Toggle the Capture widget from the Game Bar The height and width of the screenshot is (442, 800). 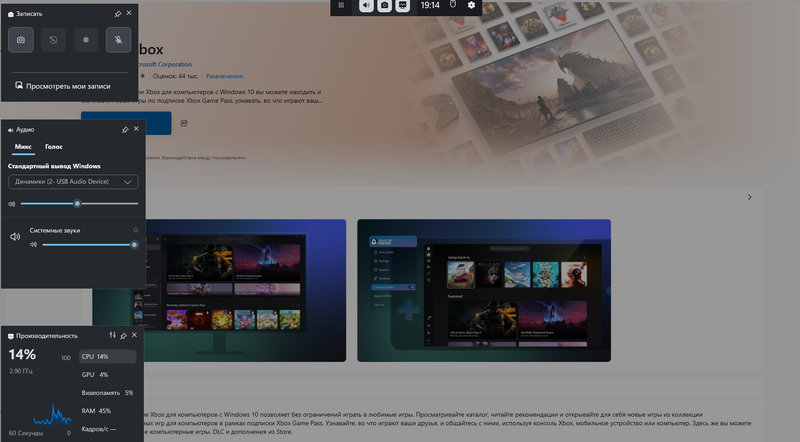pos(385,5)
